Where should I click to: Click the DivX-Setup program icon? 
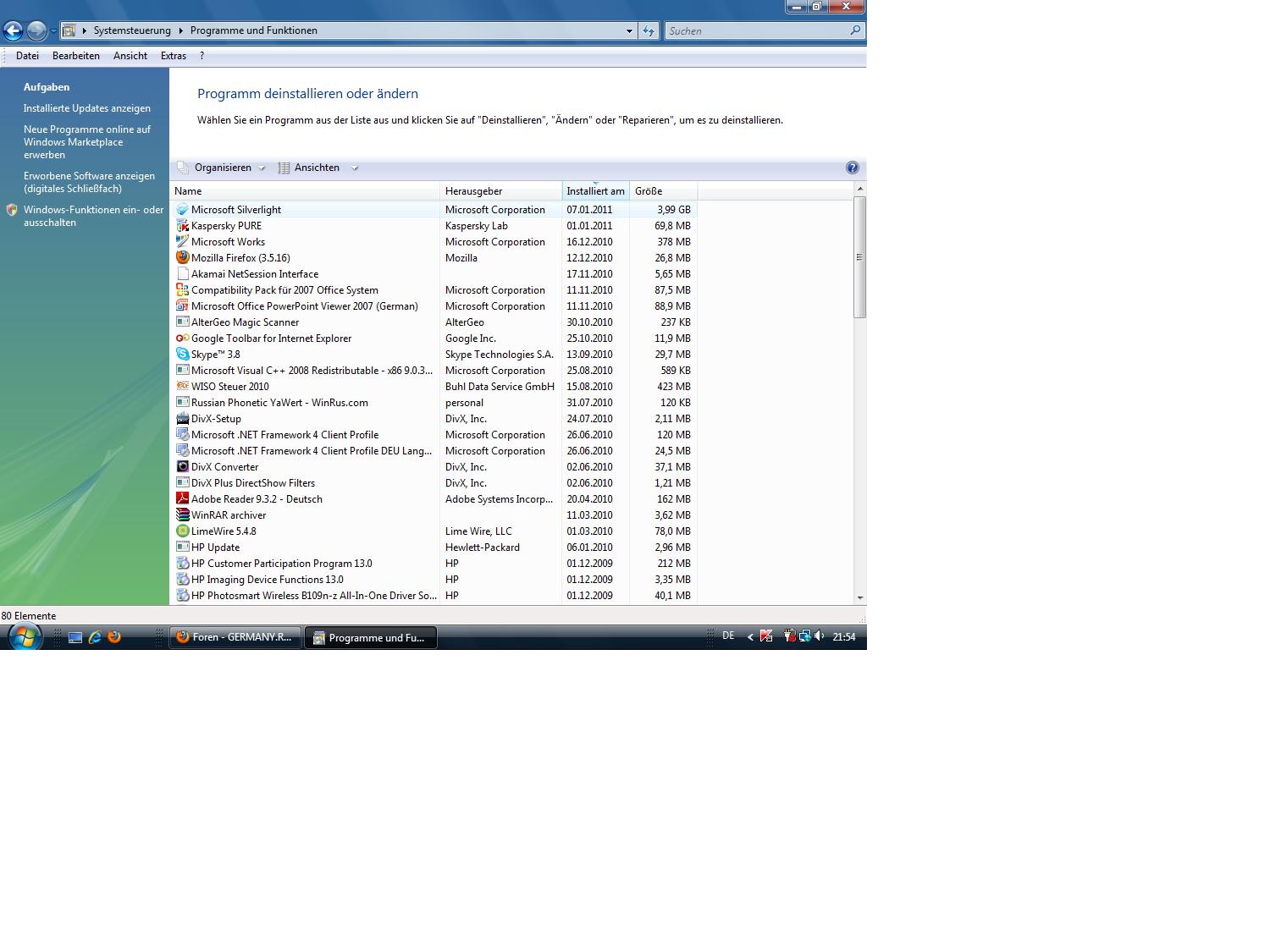coord(182,418)
